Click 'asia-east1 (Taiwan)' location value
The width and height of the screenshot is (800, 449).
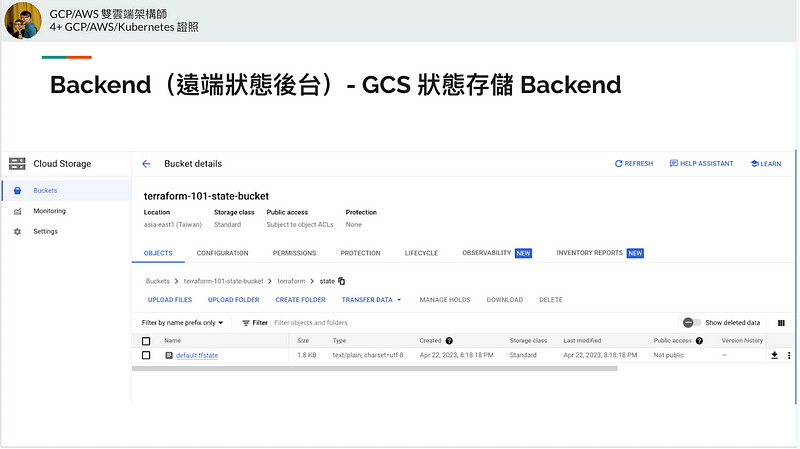(172, 225)
